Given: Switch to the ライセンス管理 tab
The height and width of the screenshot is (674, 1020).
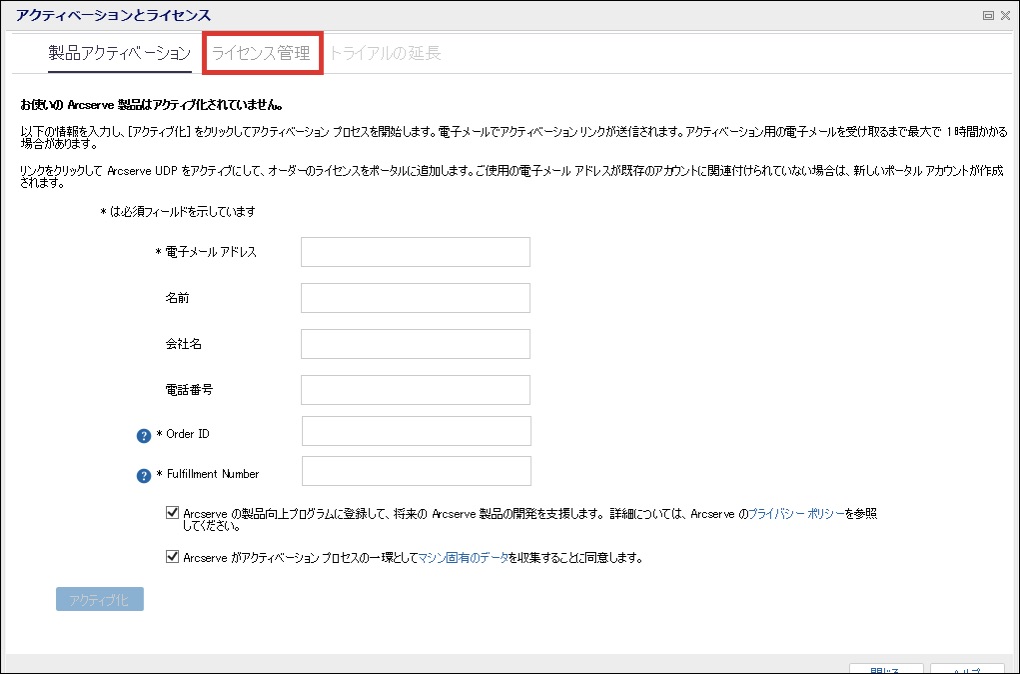Looking at the screenshot, I should [262, 53].
